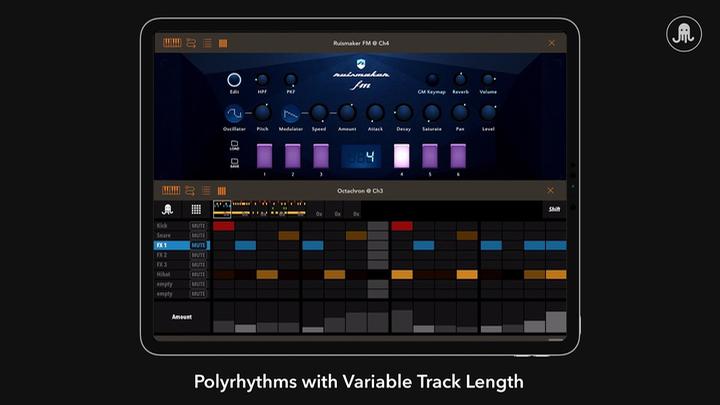Viewport: 720px width, 405px height.
Task: Click the HPF knob
Action: [262, 80]
